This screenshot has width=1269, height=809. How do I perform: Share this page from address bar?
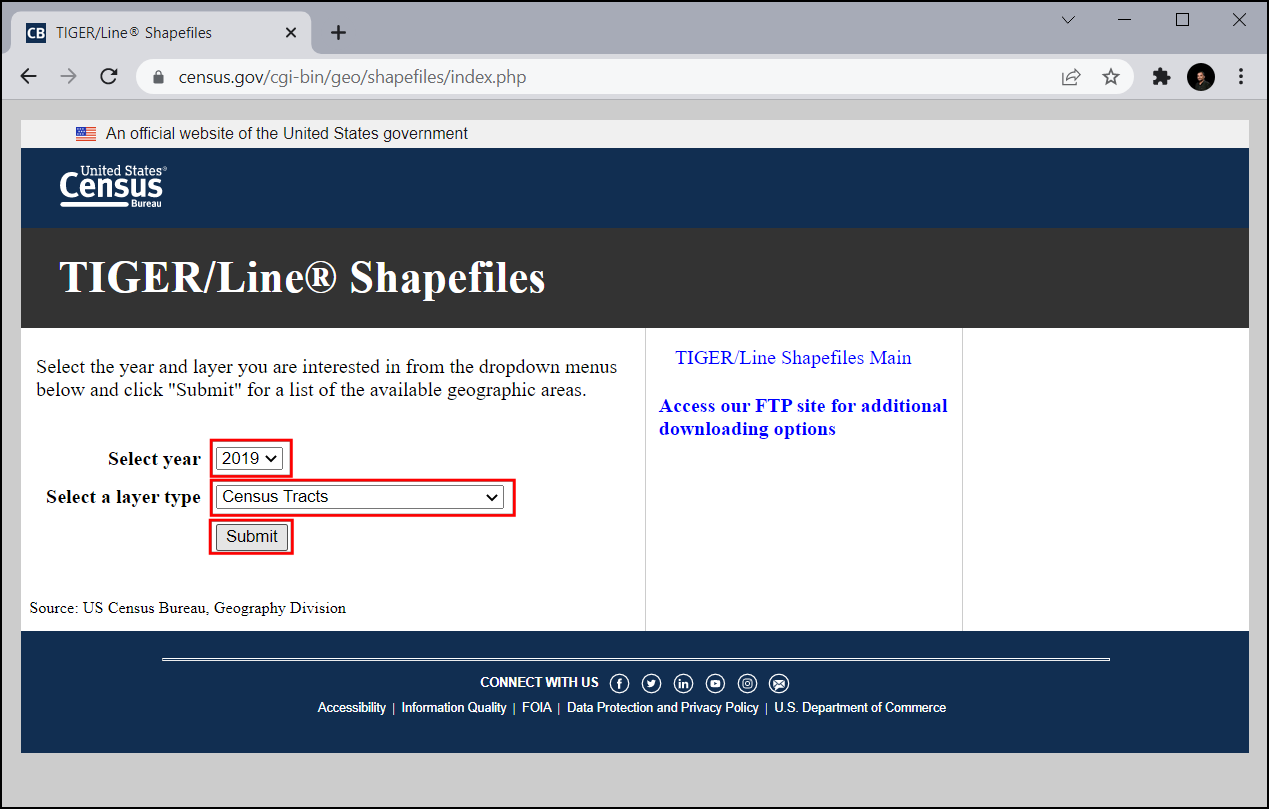(1071, 77)
